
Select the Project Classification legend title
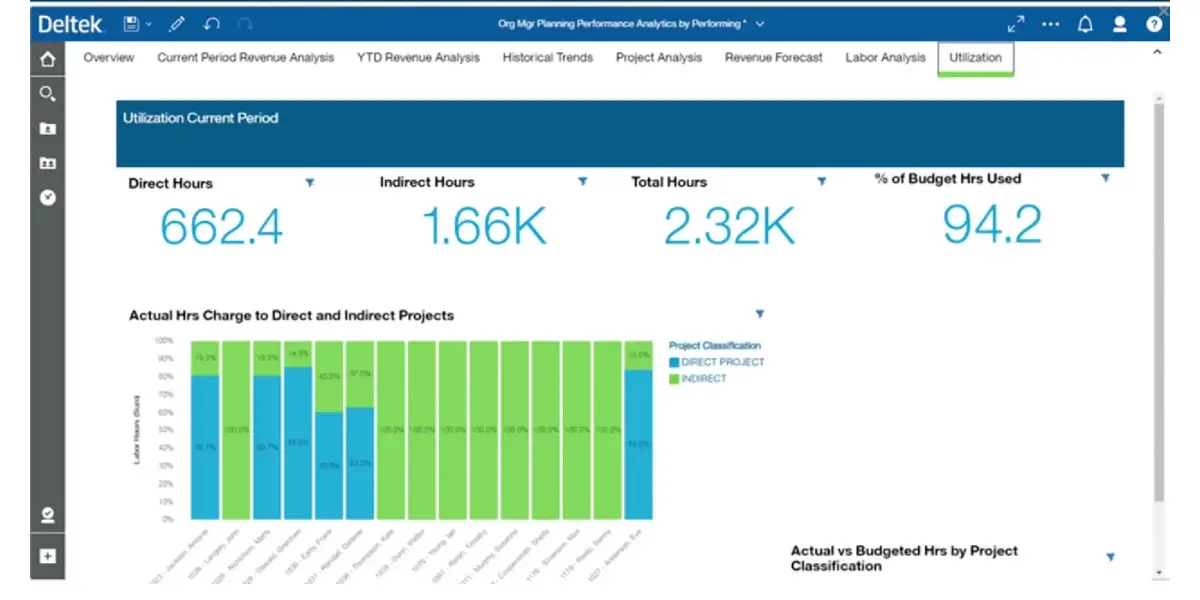715,346
